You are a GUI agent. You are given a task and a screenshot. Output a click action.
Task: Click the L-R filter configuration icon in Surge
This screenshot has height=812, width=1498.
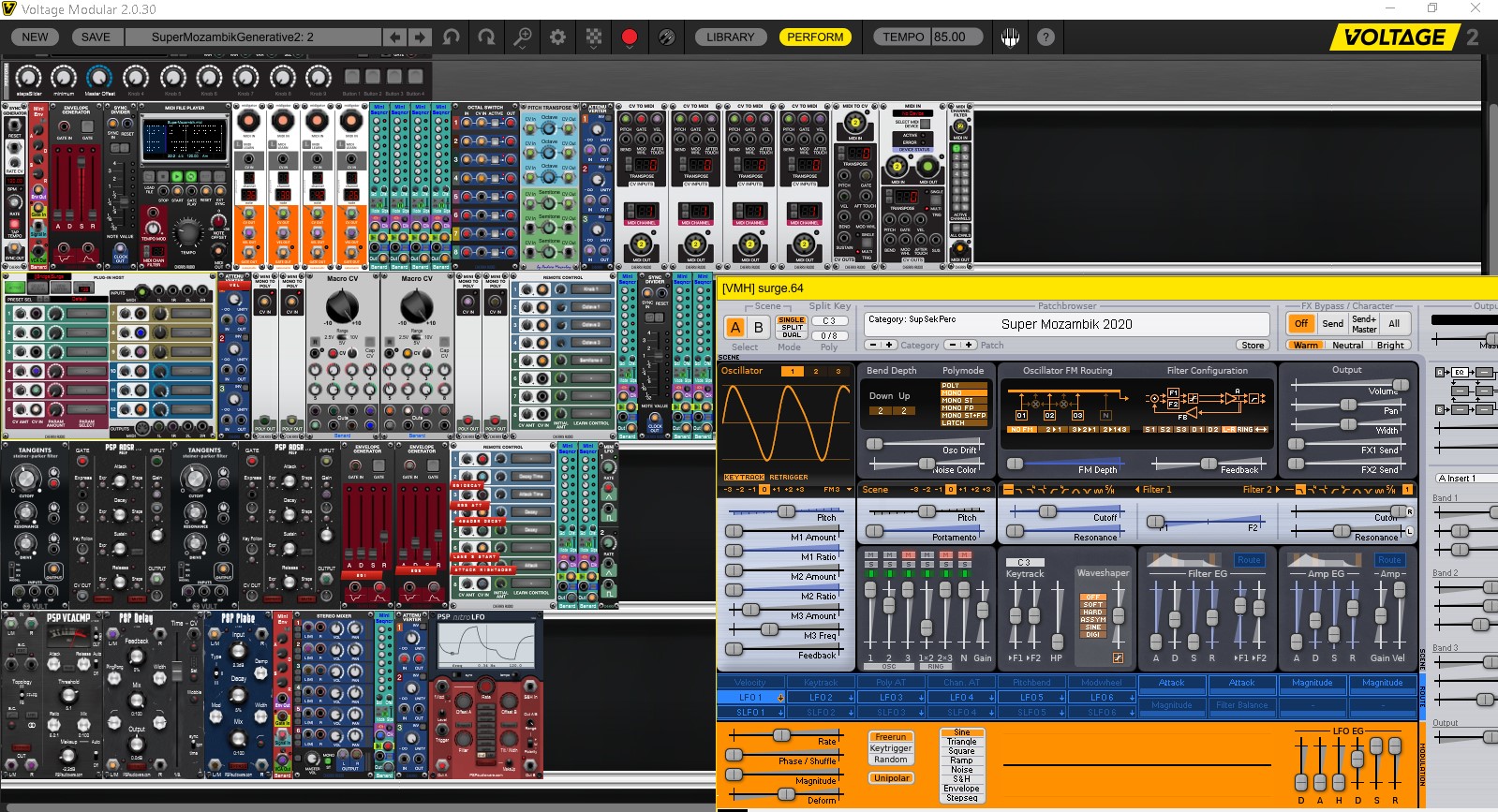pos(1229,429)
